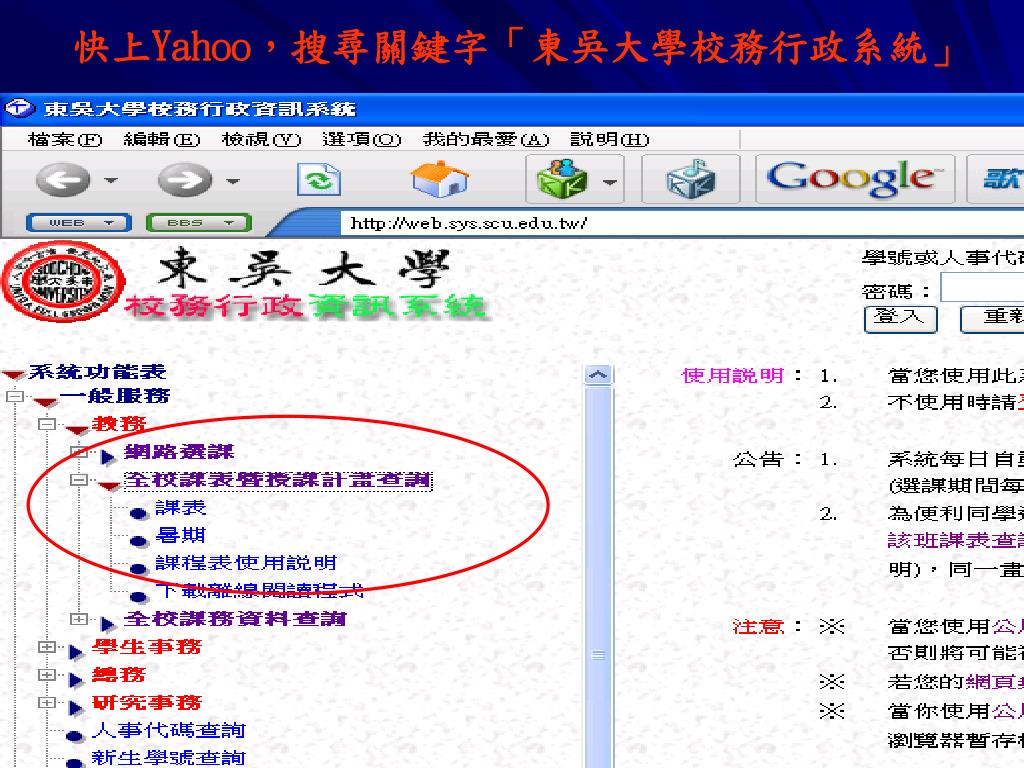Open the 說明(H) menu

609,139
